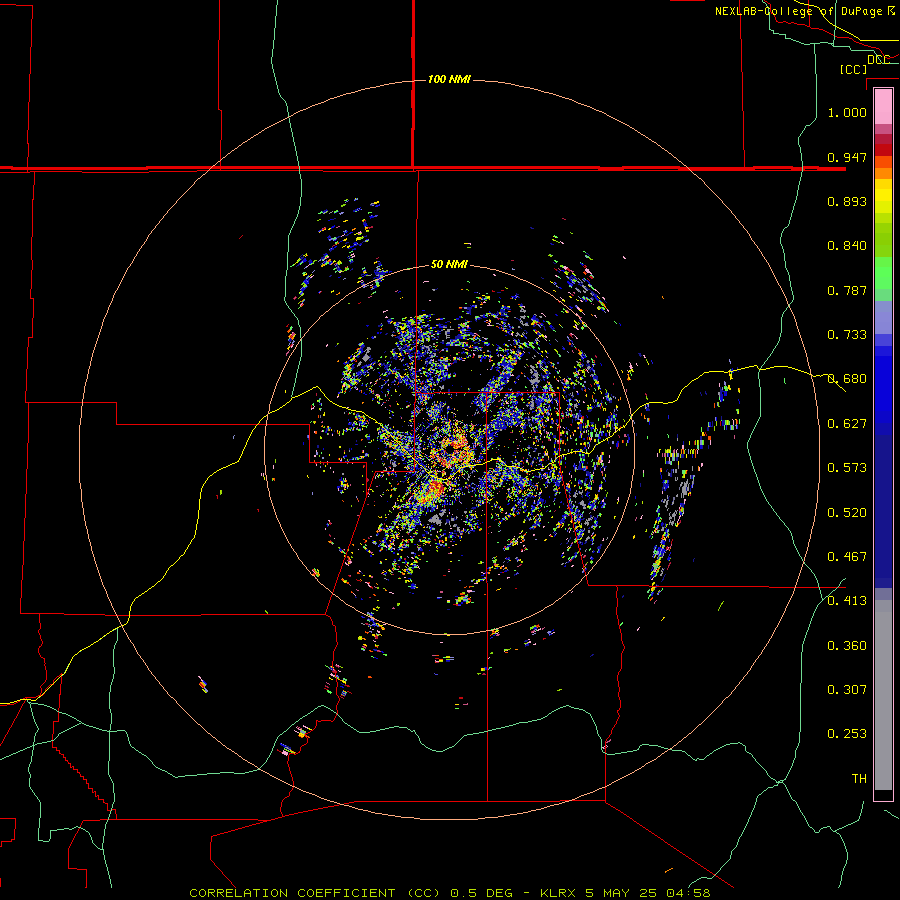Click the [CC] legend title
This screenshot has height=900, width=900.
tap(853, 69)
